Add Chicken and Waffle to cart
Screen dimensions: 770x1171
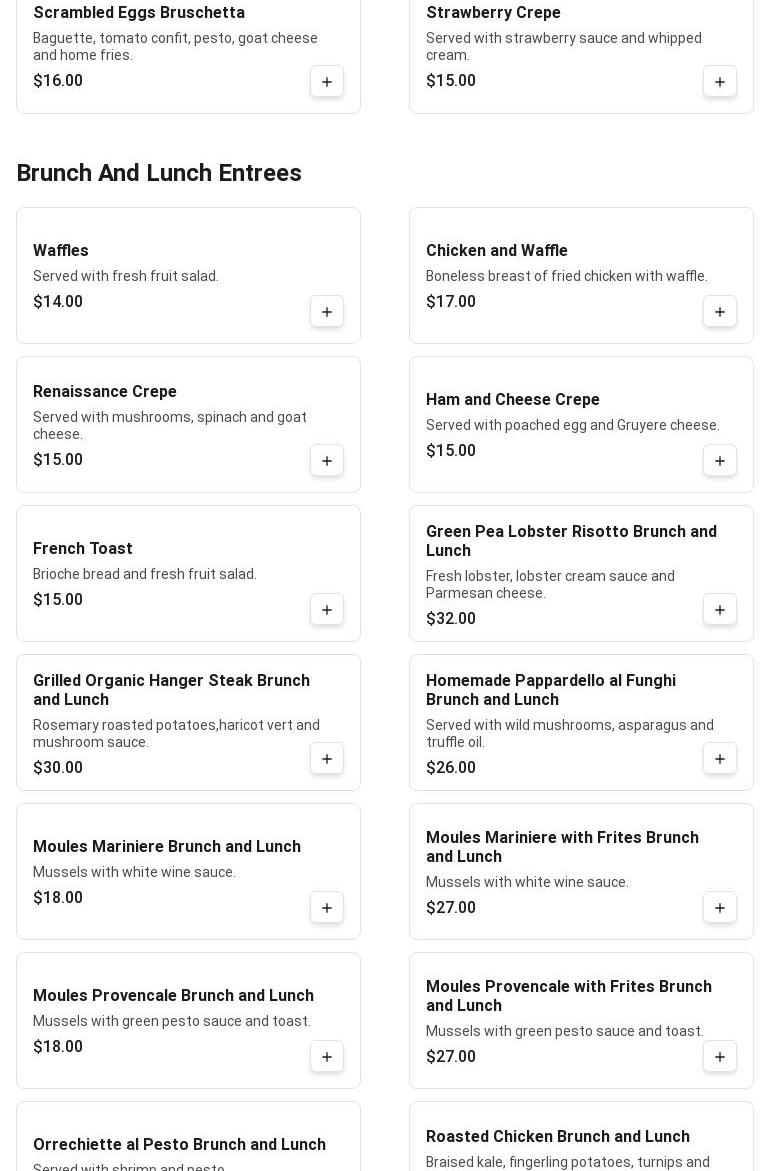(719, 311)
